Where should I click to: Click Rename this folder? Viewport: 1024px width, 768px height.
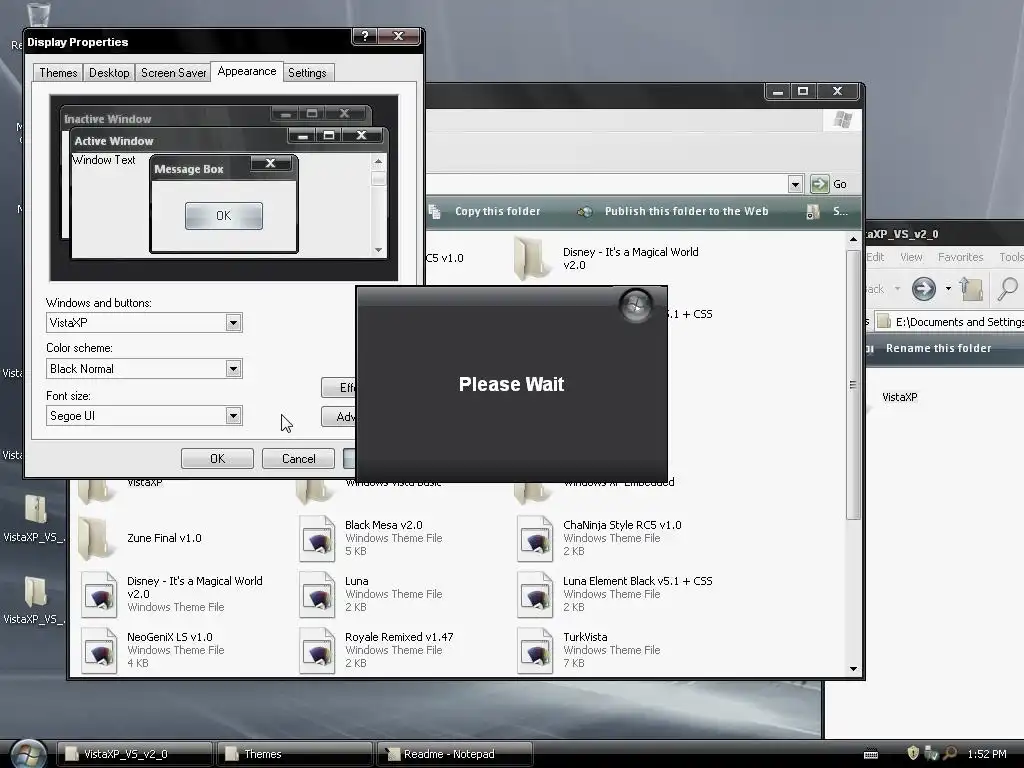click(x=938, y=349)
